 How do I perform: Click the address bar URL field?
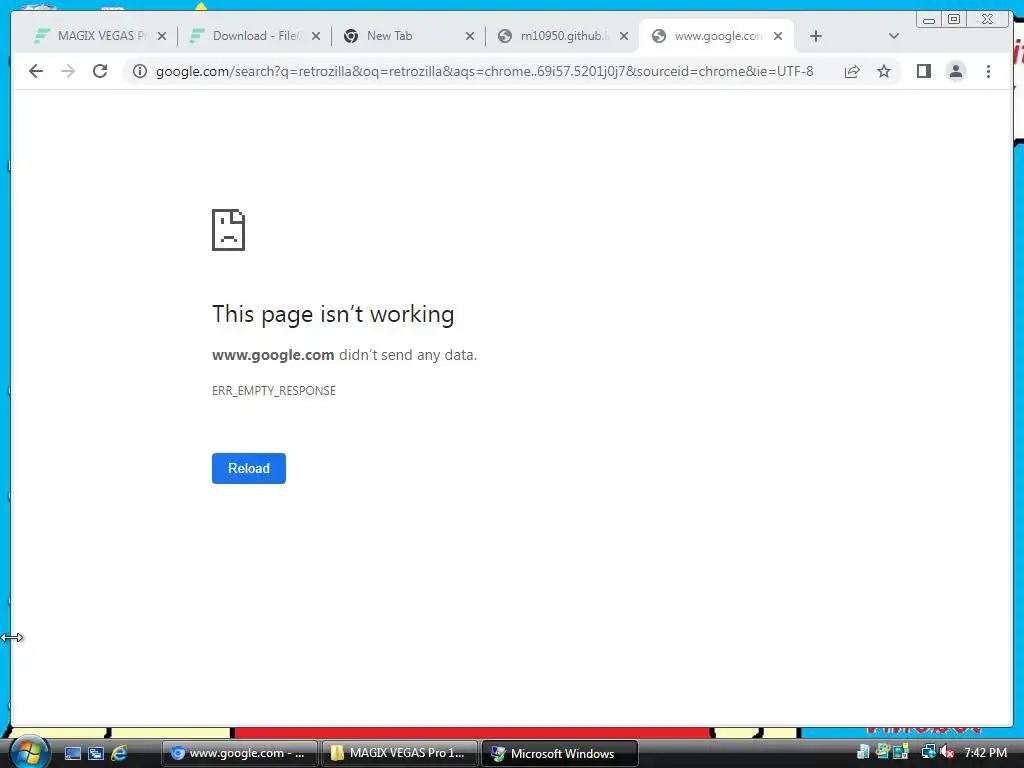point(485,71)
